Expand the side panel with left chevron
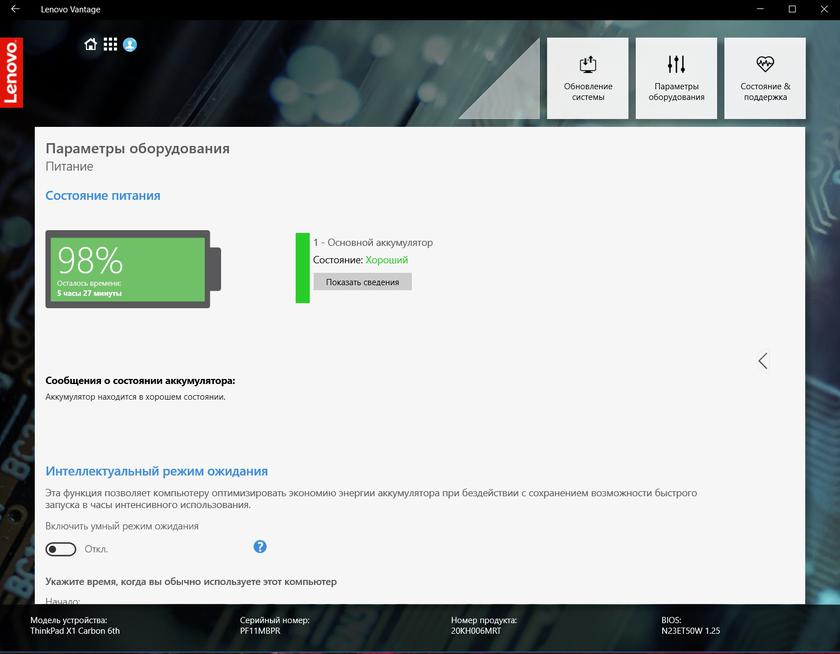This screenshot has width=840, height=654. [763, 361]
